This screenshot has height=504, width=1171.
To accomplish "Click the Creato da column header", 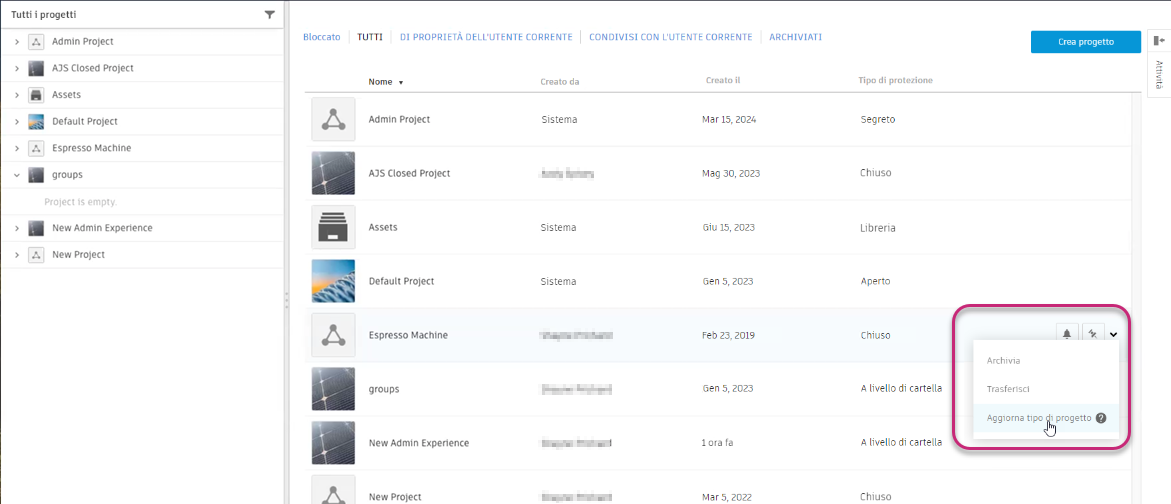I will [560, 81].
